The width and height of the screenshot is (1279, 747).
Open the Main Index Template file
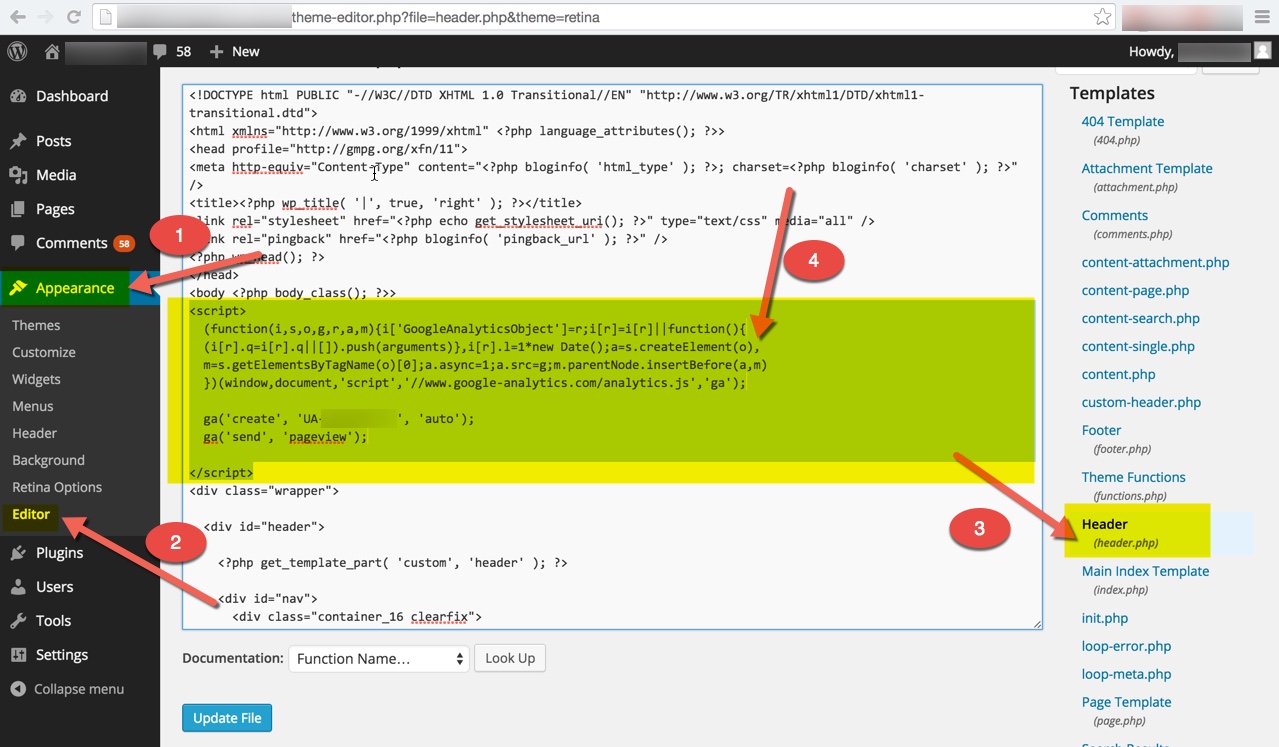[x=1145, y=571]
